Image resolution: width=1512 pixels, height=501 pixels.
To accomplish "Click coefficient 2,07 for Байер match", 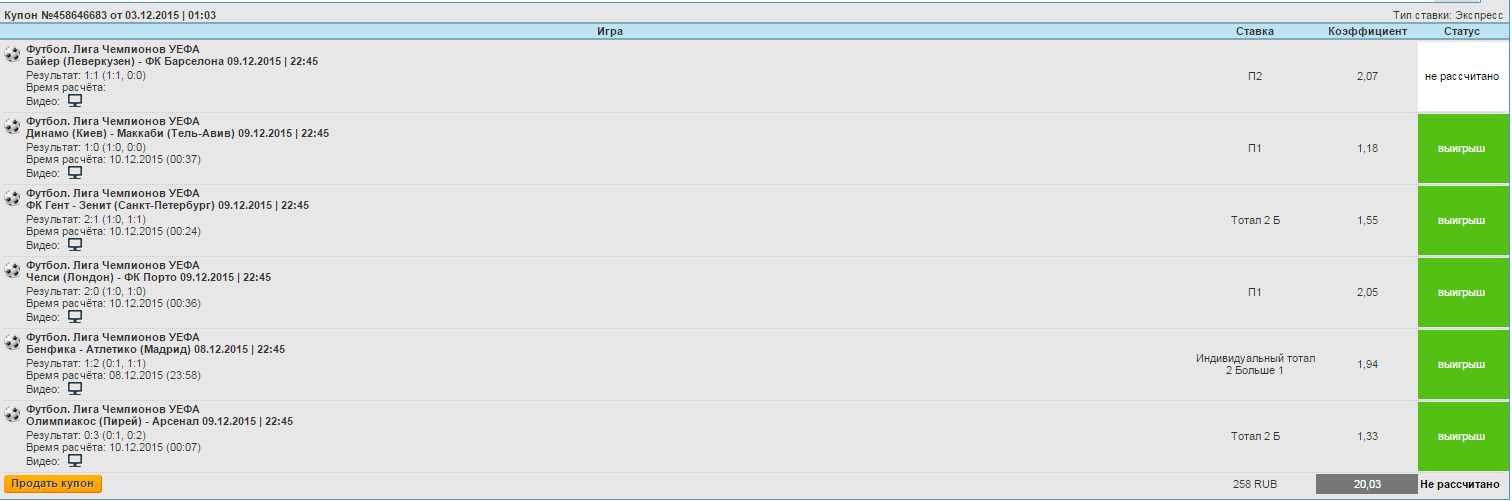I will (x=1367, y=76).
